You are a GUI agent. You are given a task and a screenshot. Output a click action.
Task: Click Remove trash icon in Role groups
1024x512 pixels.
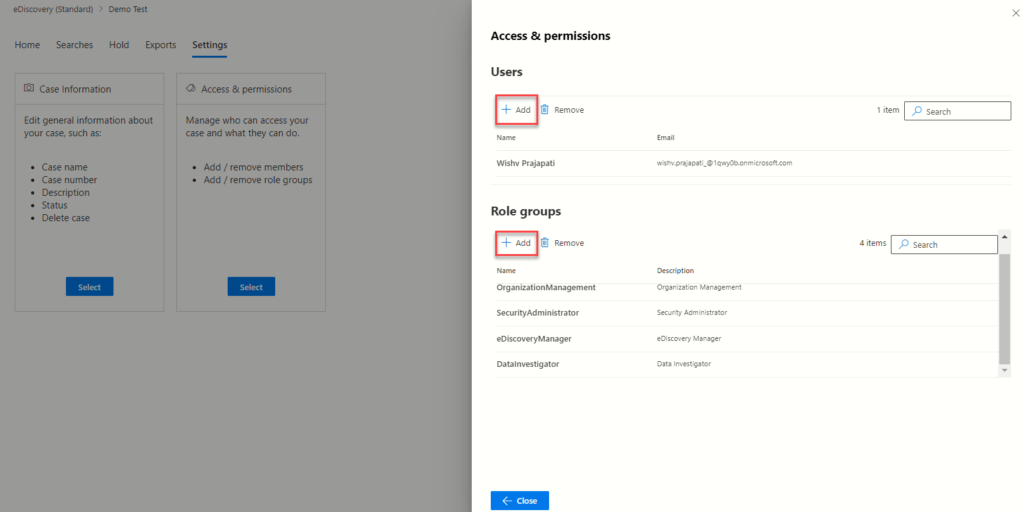tap(545, 242)
